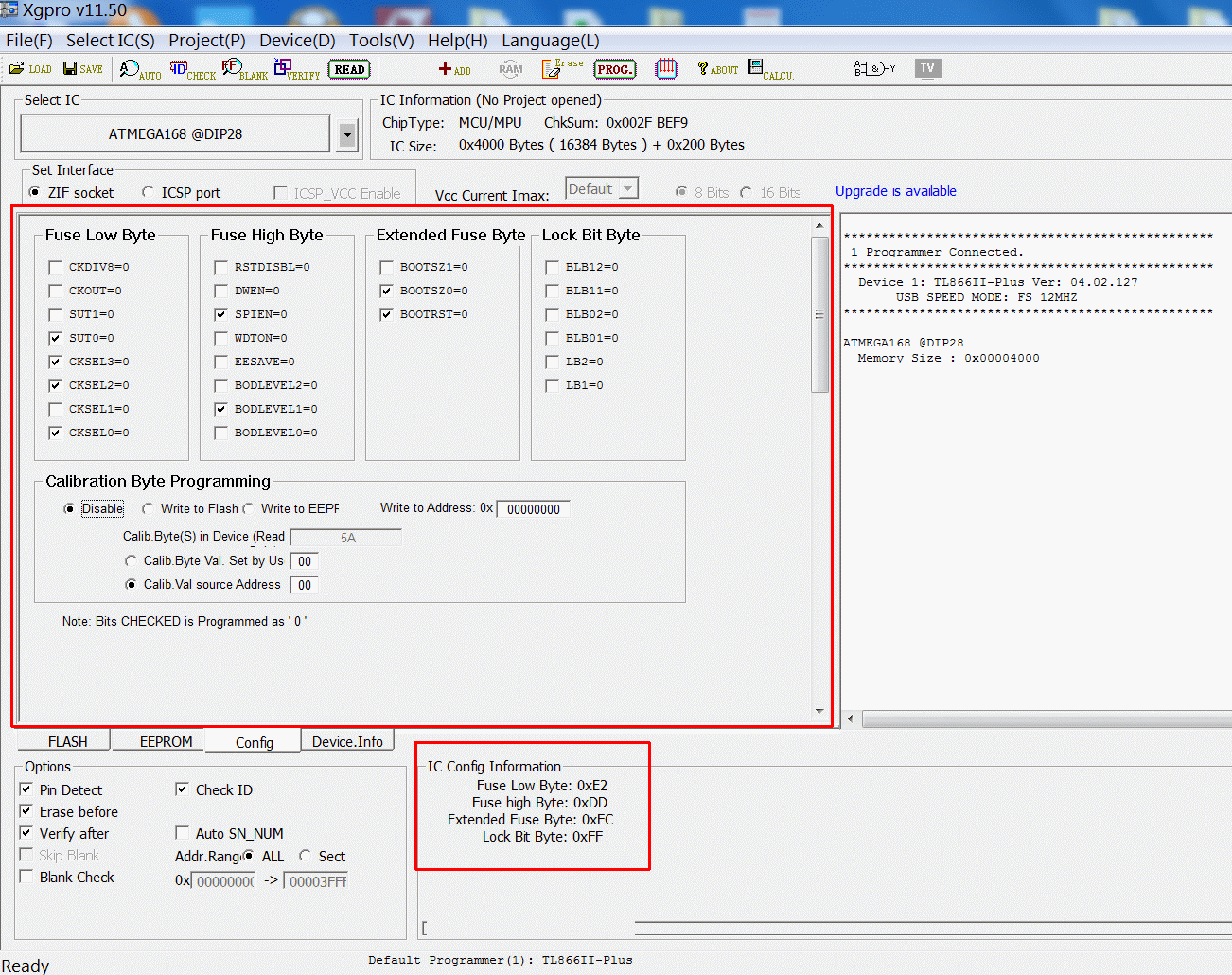Toggle the BOOTSZ1=0 checkbox

pos(387,267)
